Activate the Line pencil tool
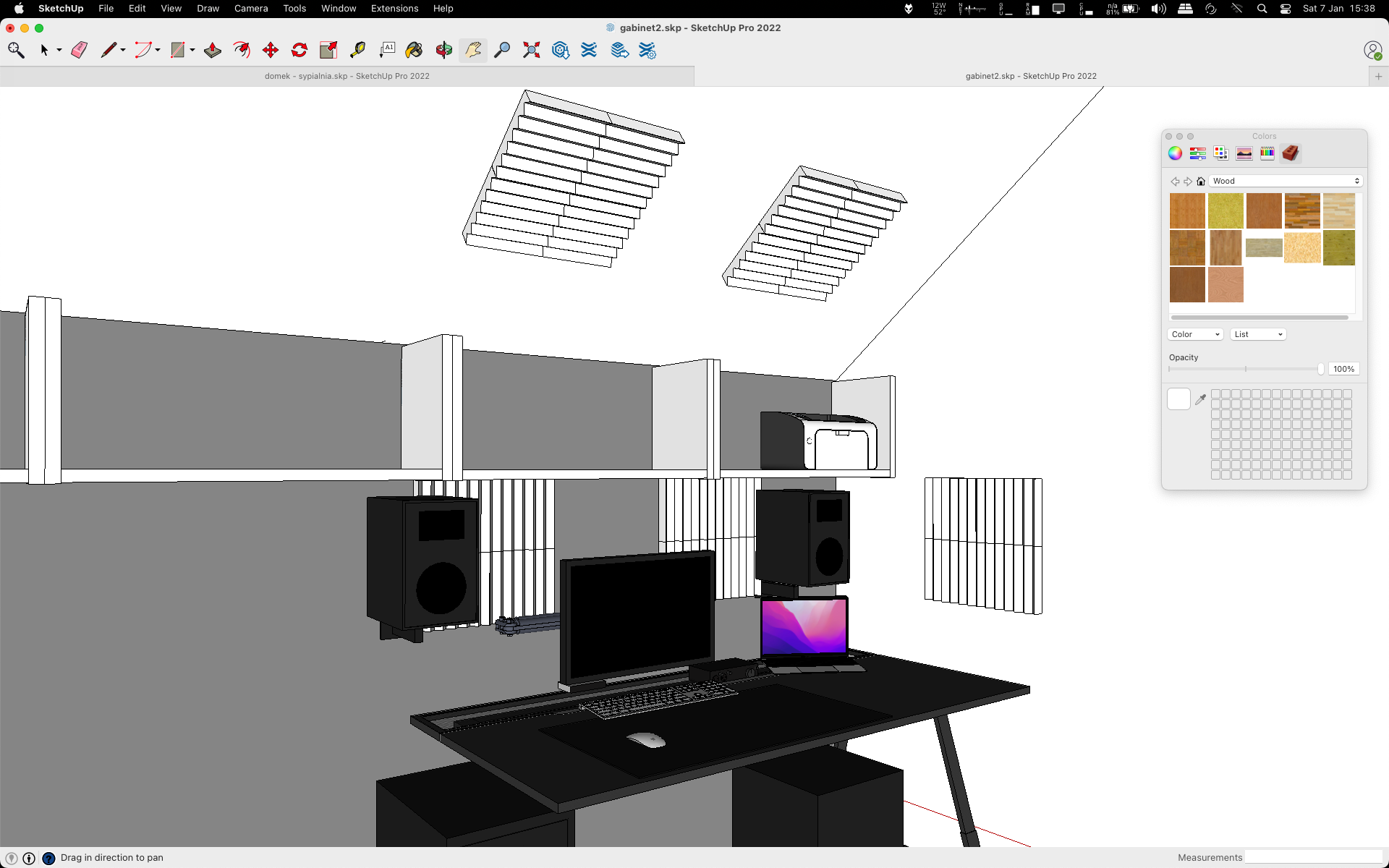The image size is (1389, 868). [109, 50]
